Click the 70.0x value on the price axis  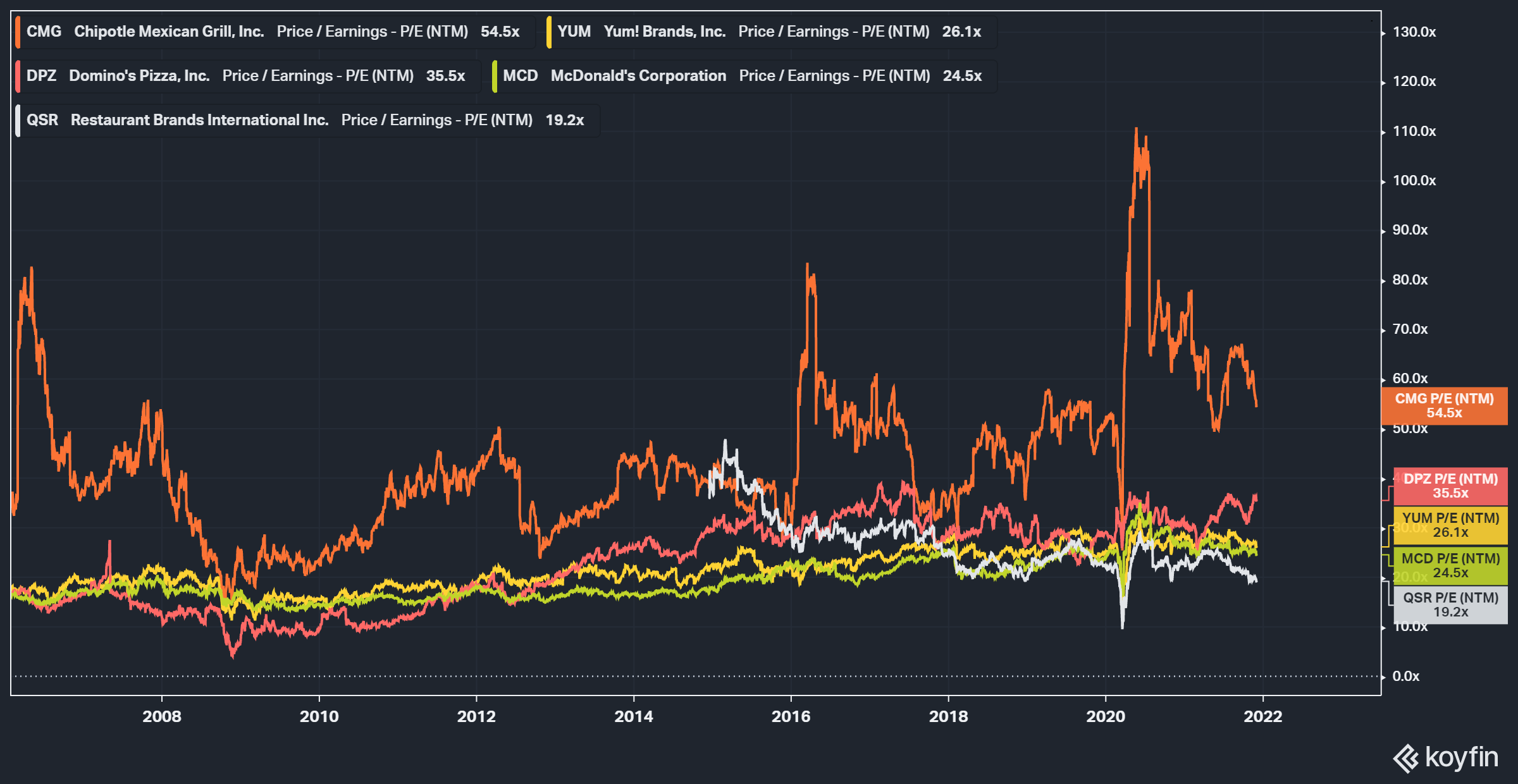[1410, 329]
